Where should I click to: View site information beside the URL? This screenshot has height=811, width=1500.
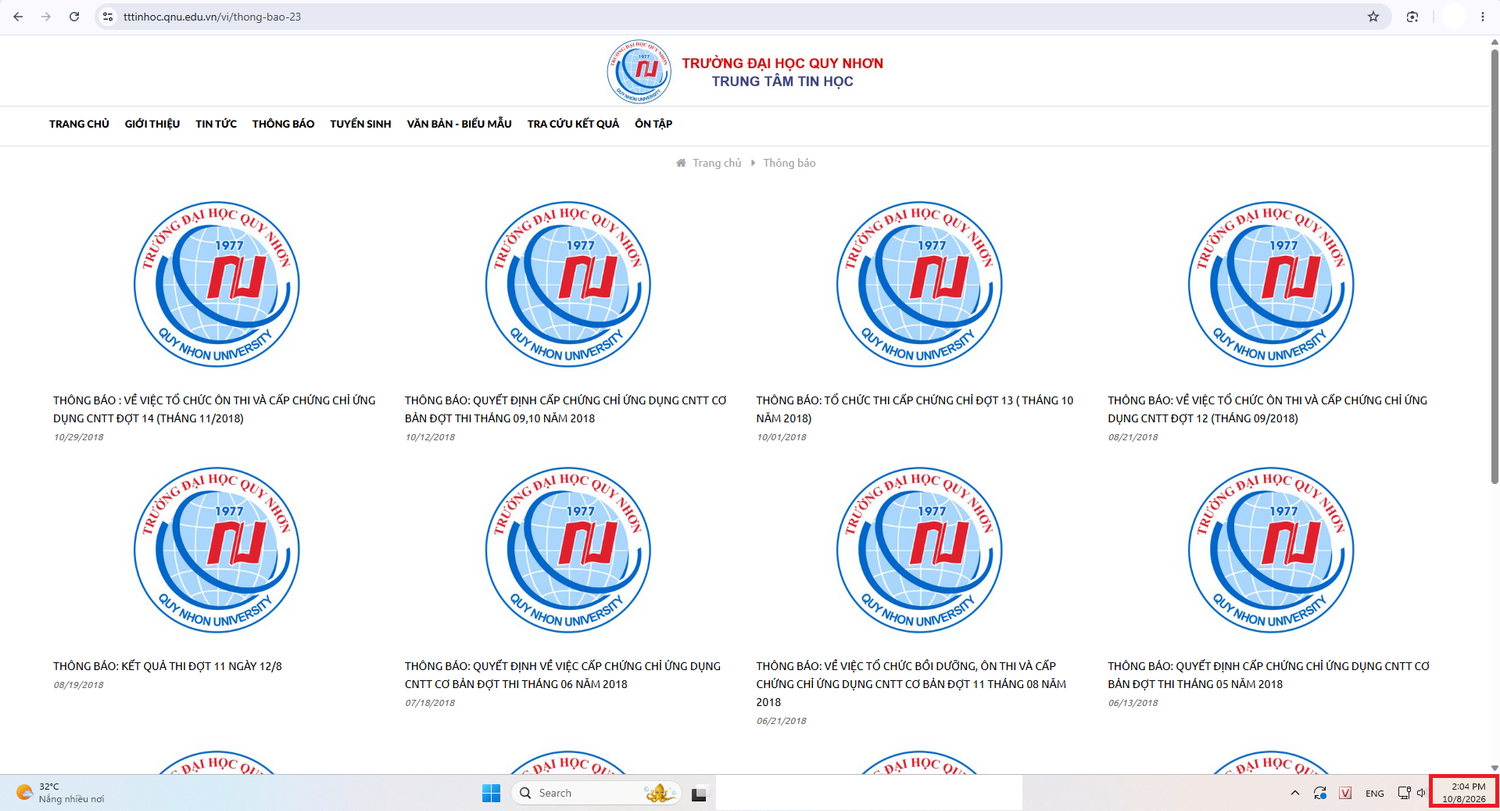[109, 17]
